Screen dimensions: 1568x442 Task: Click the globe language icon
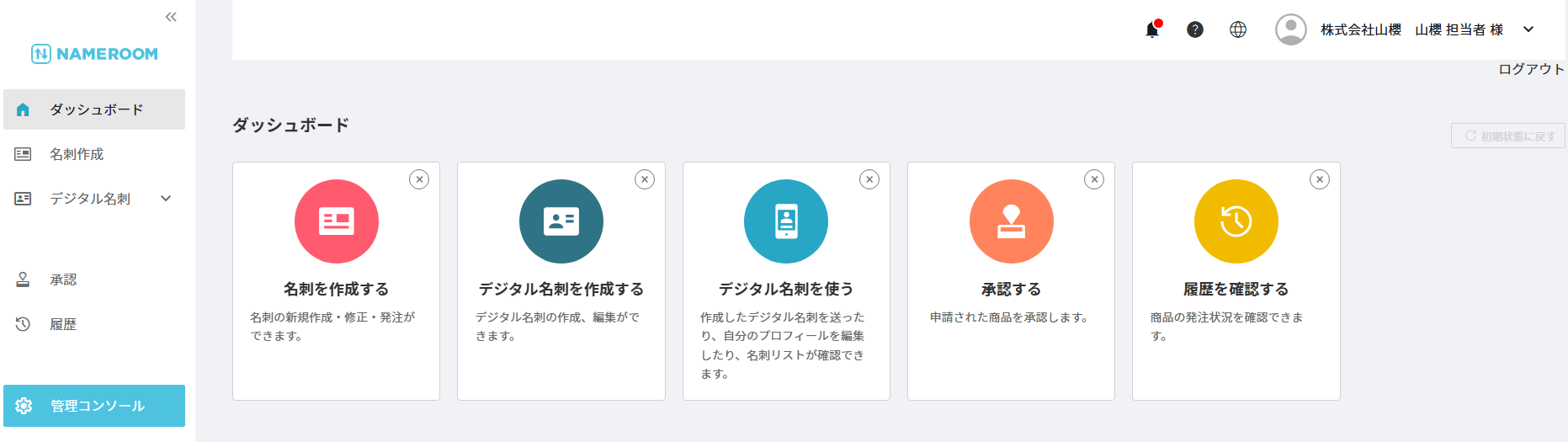pos(1238,29)
